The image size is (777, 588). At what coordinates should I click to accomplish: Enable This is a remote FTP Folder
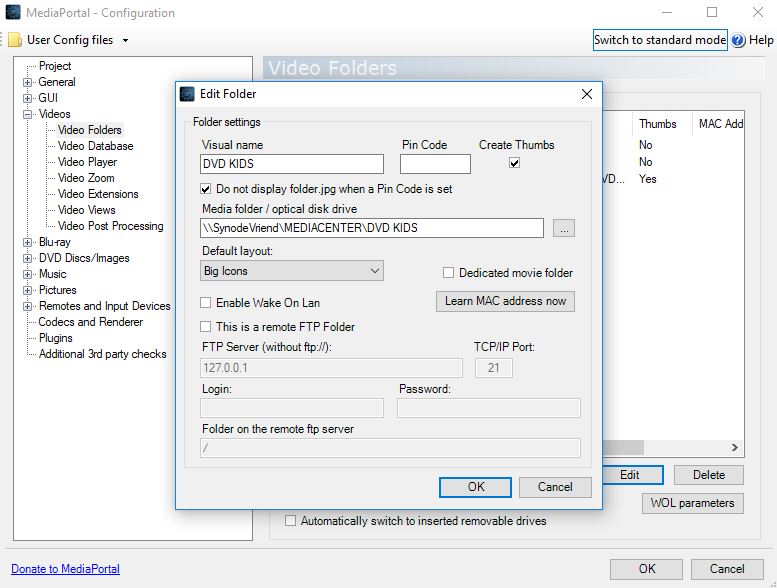click(206, 327)
